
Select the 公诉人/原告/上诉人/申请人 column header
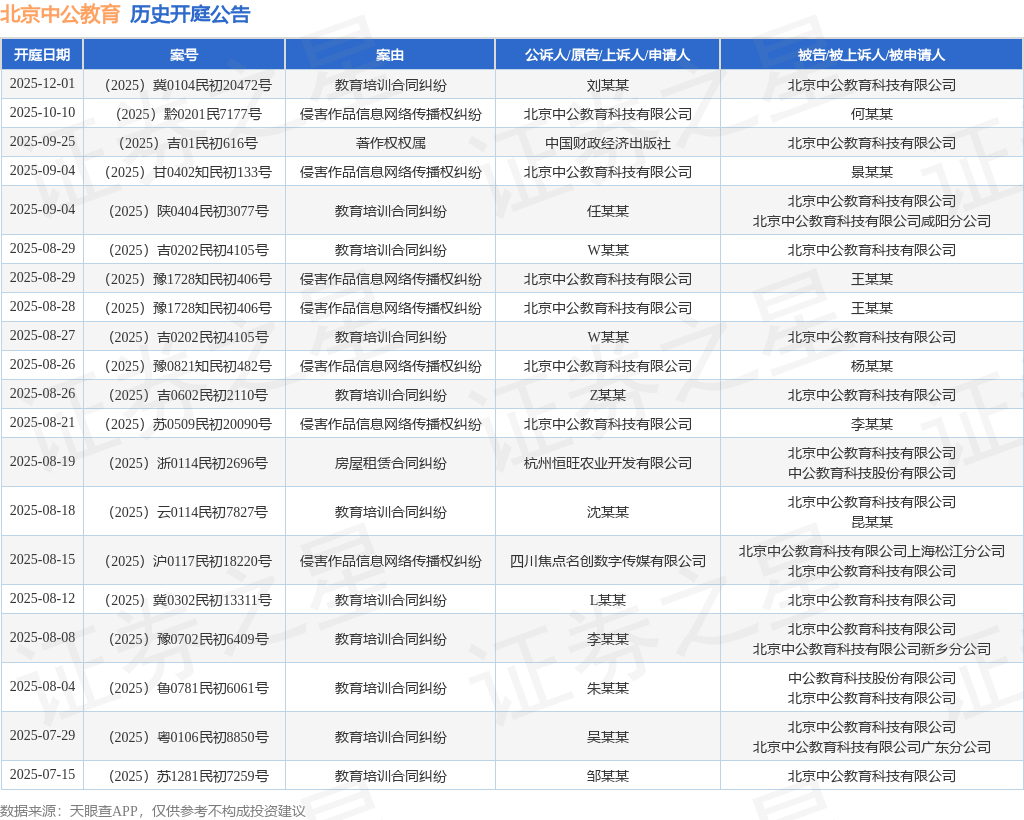(607, 55)
